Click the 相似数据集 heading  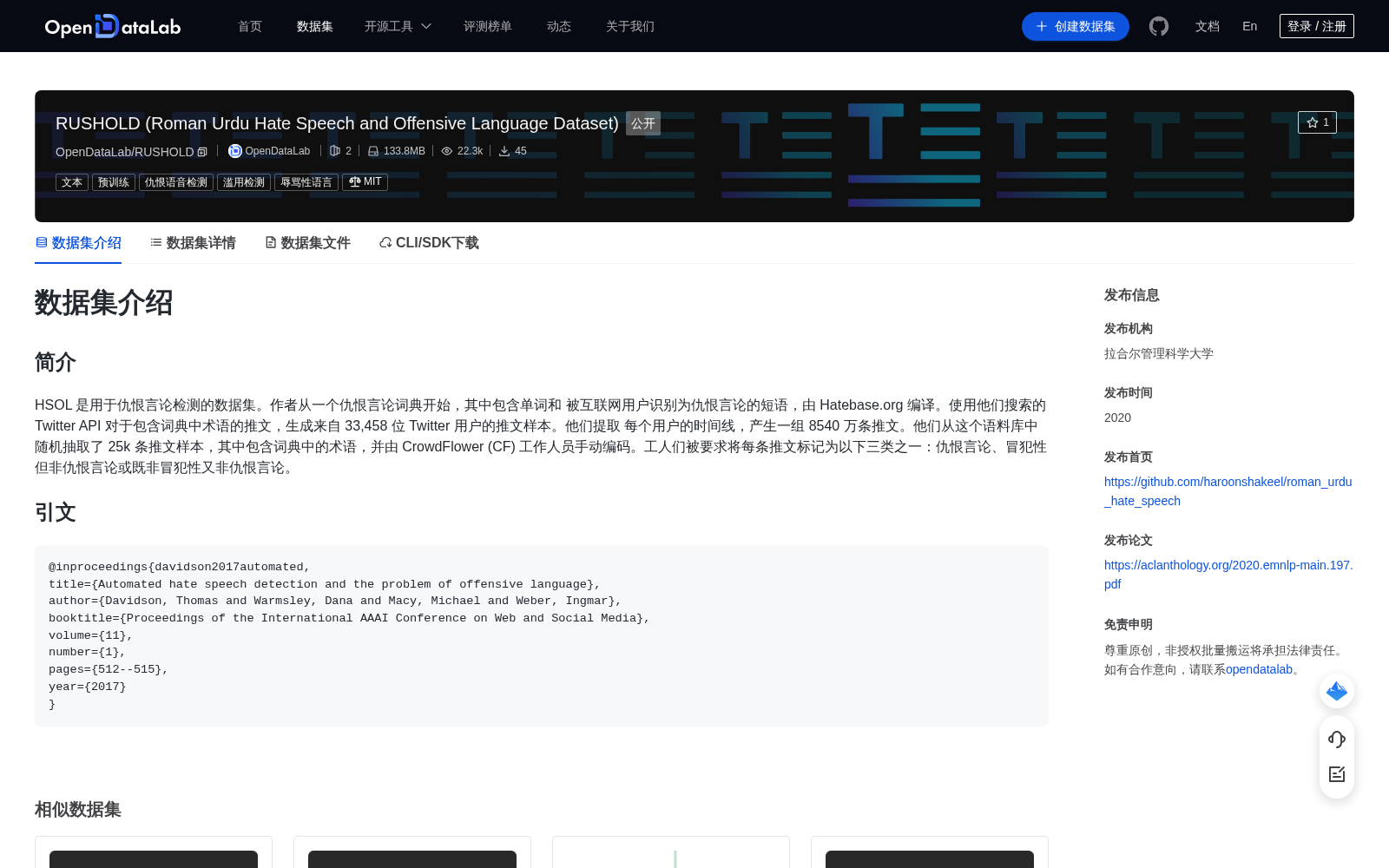78,809
